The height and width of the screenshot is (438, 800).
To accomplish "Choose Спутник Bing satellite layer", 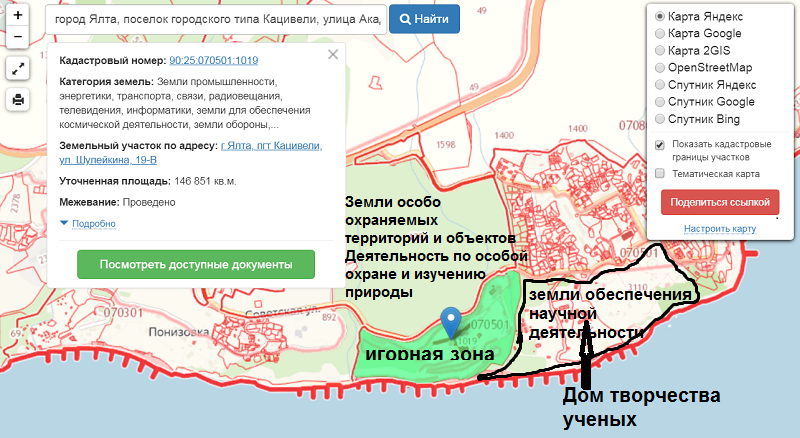I will [x=660, y=119].
